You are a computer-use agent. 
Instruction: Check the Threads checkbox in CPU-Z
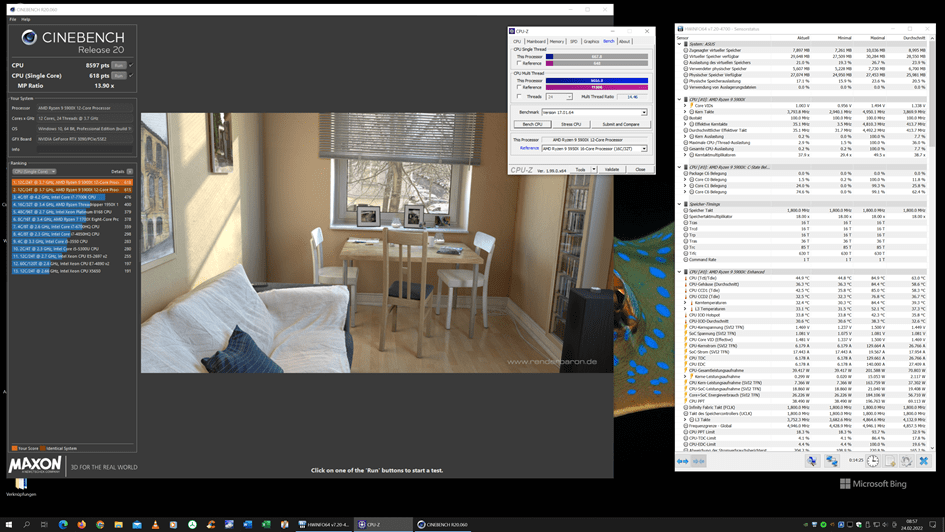coord(519,96)
